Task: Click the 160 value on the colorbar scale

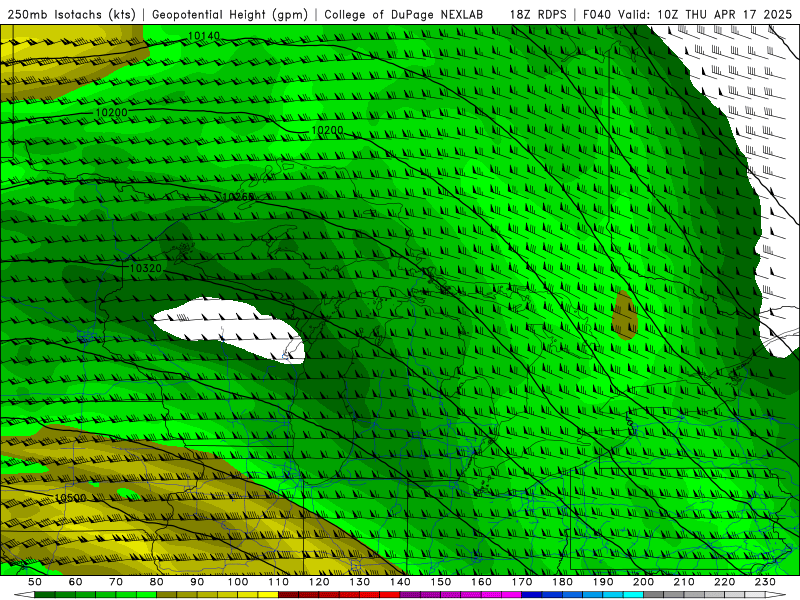Action: click(x=481, y=582)
